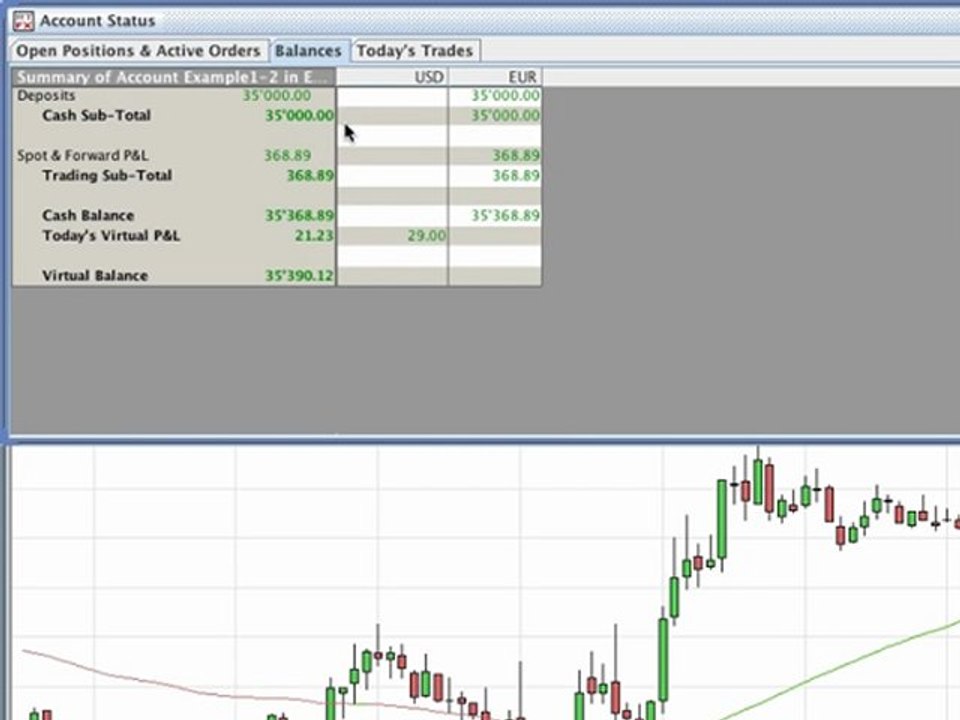The height and width of the screenshot is (720, 960).
Task: Click the EUR Spot & Forward P&L value 368.89
Action: pos(516,156)
